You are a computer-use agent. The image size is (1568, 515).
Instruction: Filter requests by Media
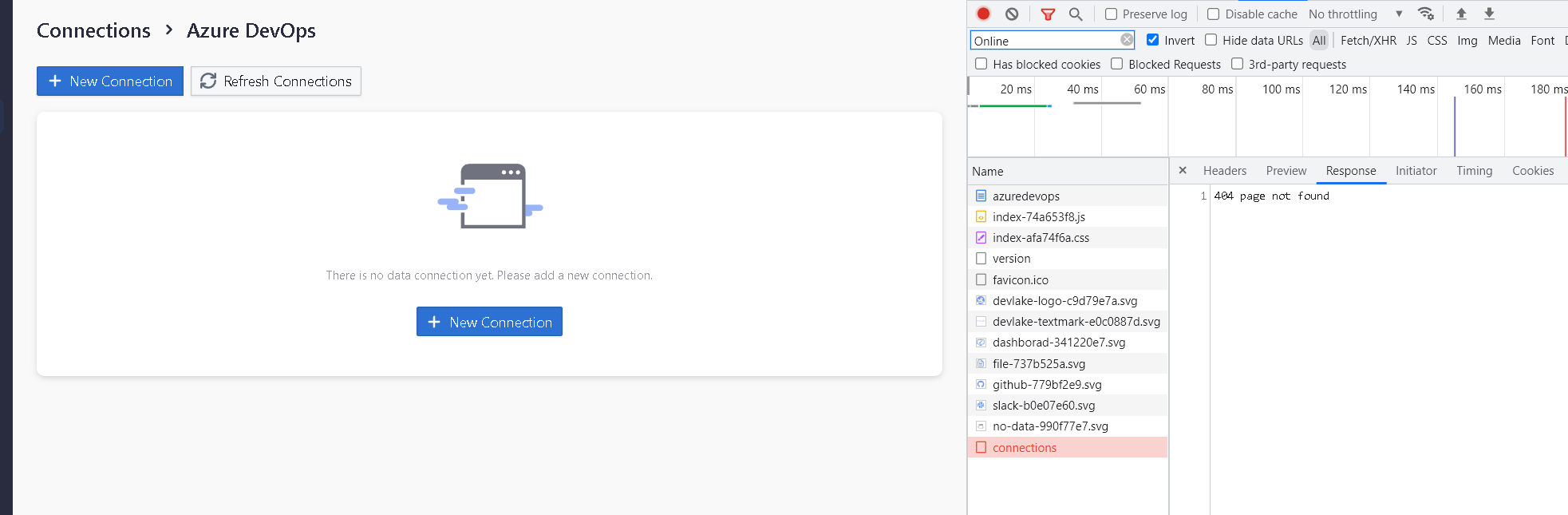pyautogui.click(x=1503, y=41)
